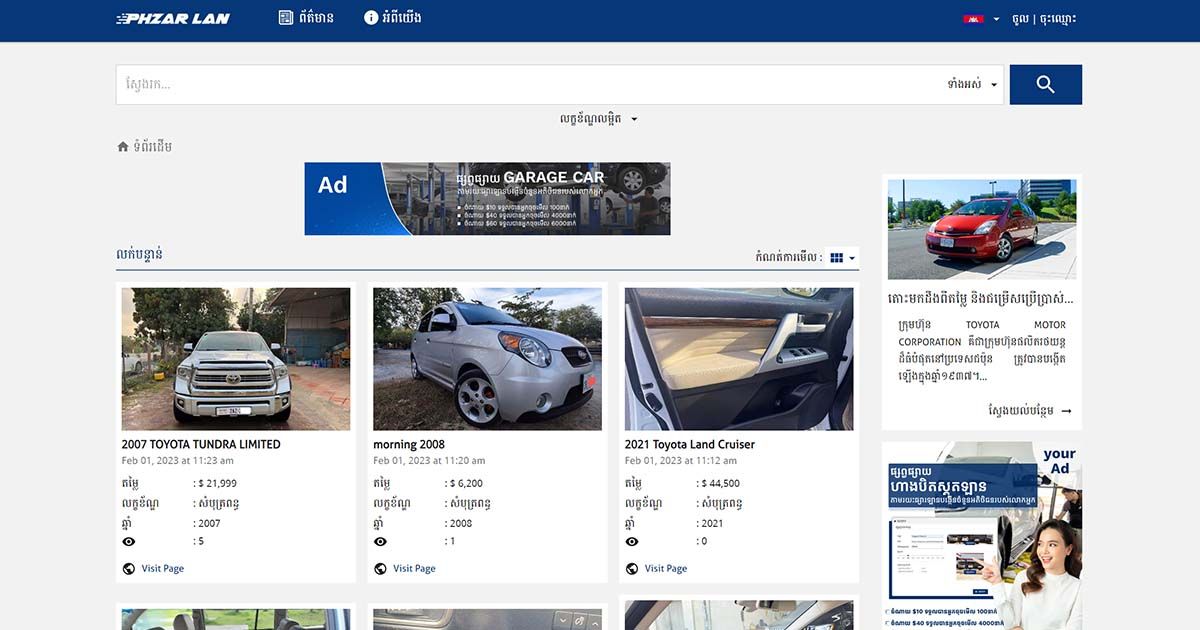Click the eye views icon on Land Cruiser card
The image size is (1200, 630).
pos(632,541)
